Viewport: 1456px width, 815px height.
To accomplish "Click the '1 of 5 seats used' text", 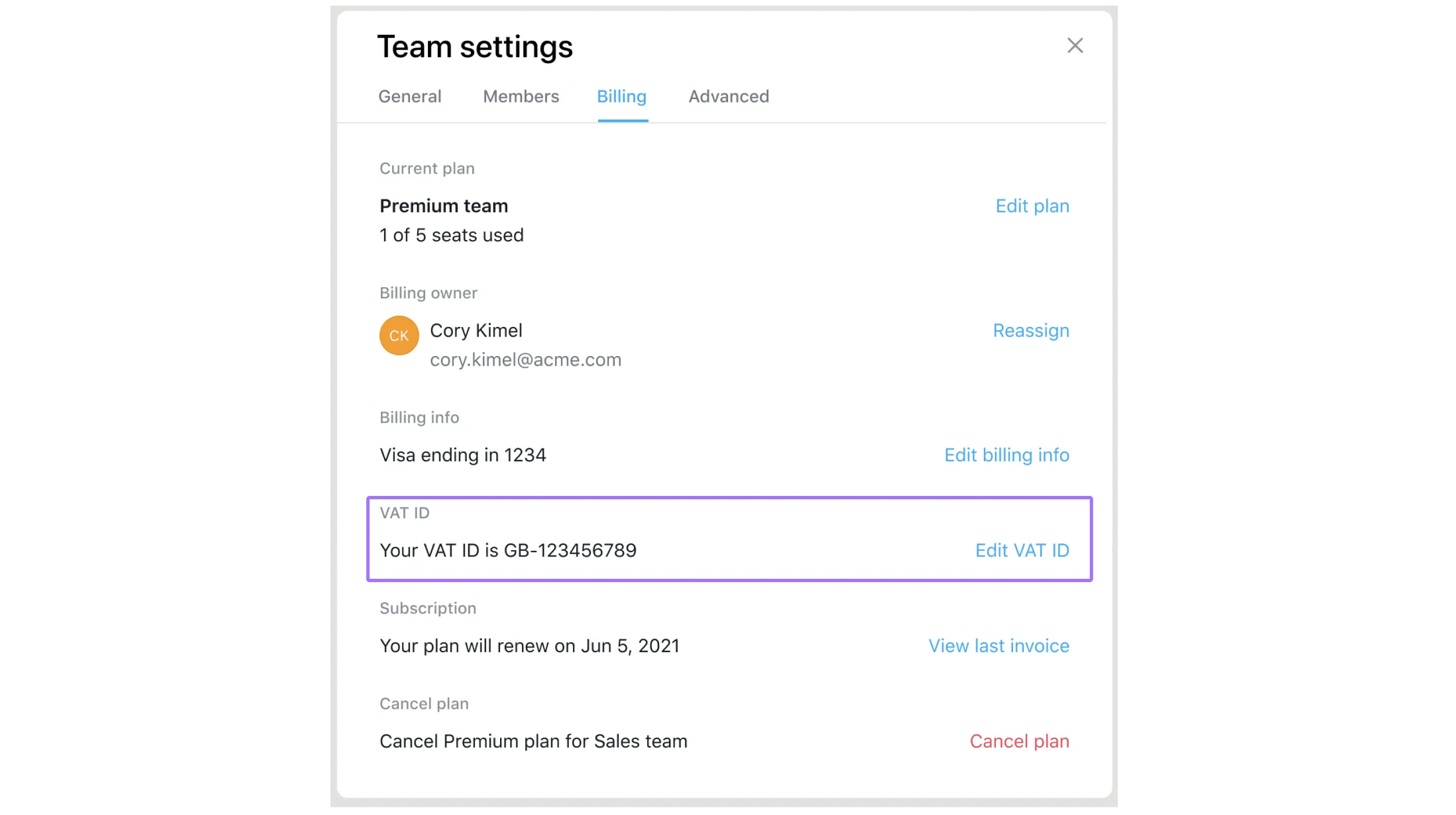I will click(451, 236).
